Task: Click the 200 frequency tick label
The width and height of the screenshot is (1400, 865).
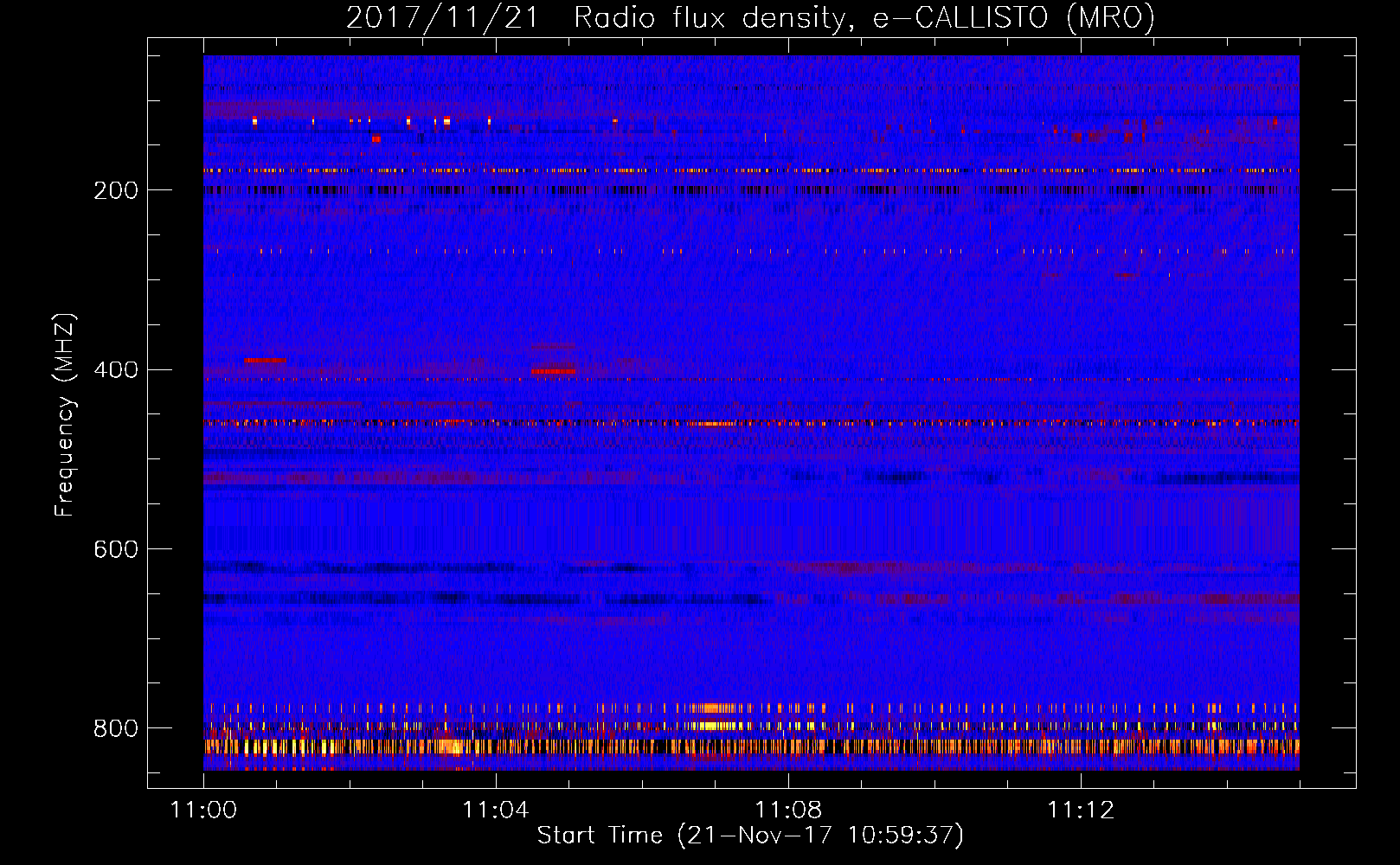Action: coord(116,190)
